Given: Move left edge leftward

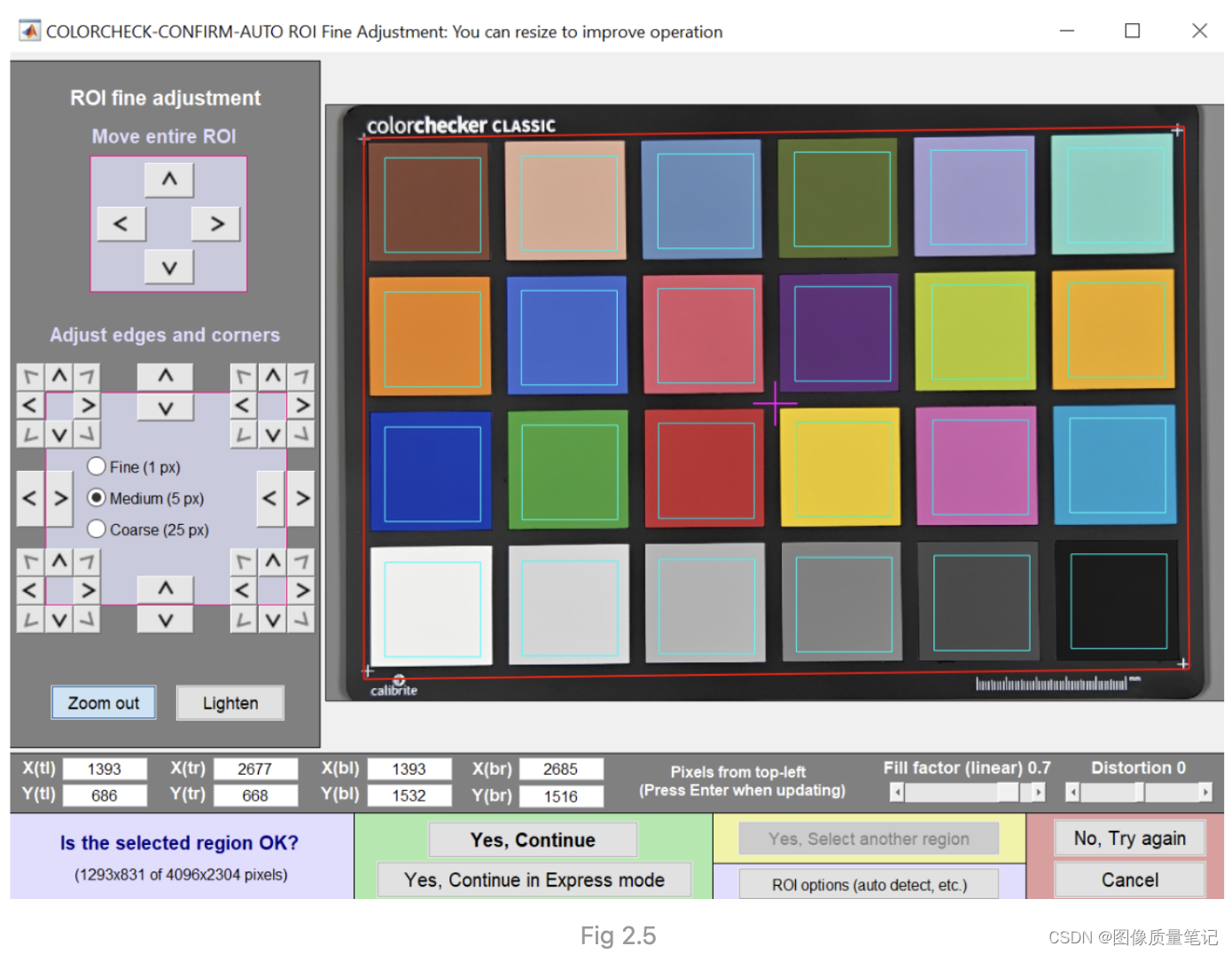Looking at the screenshot, I should point(31,498).
